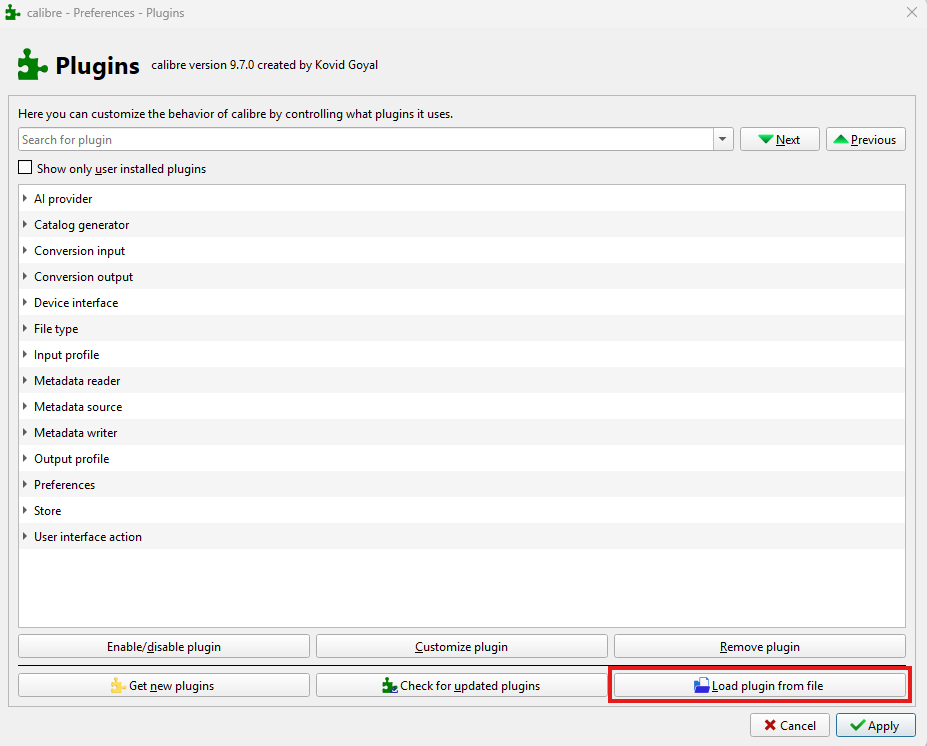Click Enable/disable plugin button

tap(164, 646)
